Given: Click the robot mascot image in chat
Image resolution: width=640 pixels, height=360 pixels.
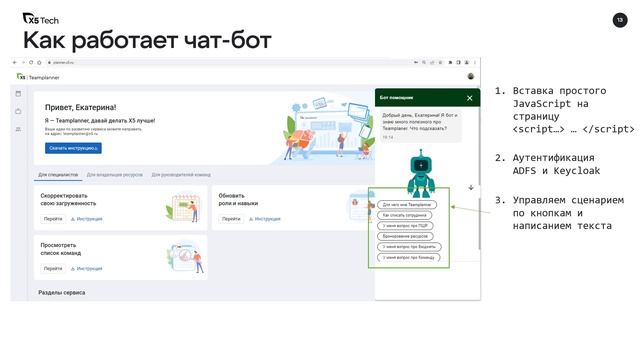Looking at the screenshot, I should (x=421, y=174).
